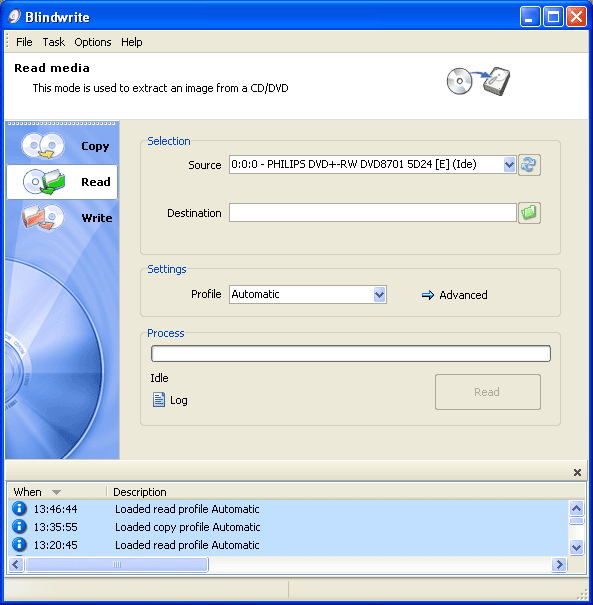Viewport: 593px width, 605px height.
Task: Open the Profile dropdown arrow
Action: coord(380,295)
